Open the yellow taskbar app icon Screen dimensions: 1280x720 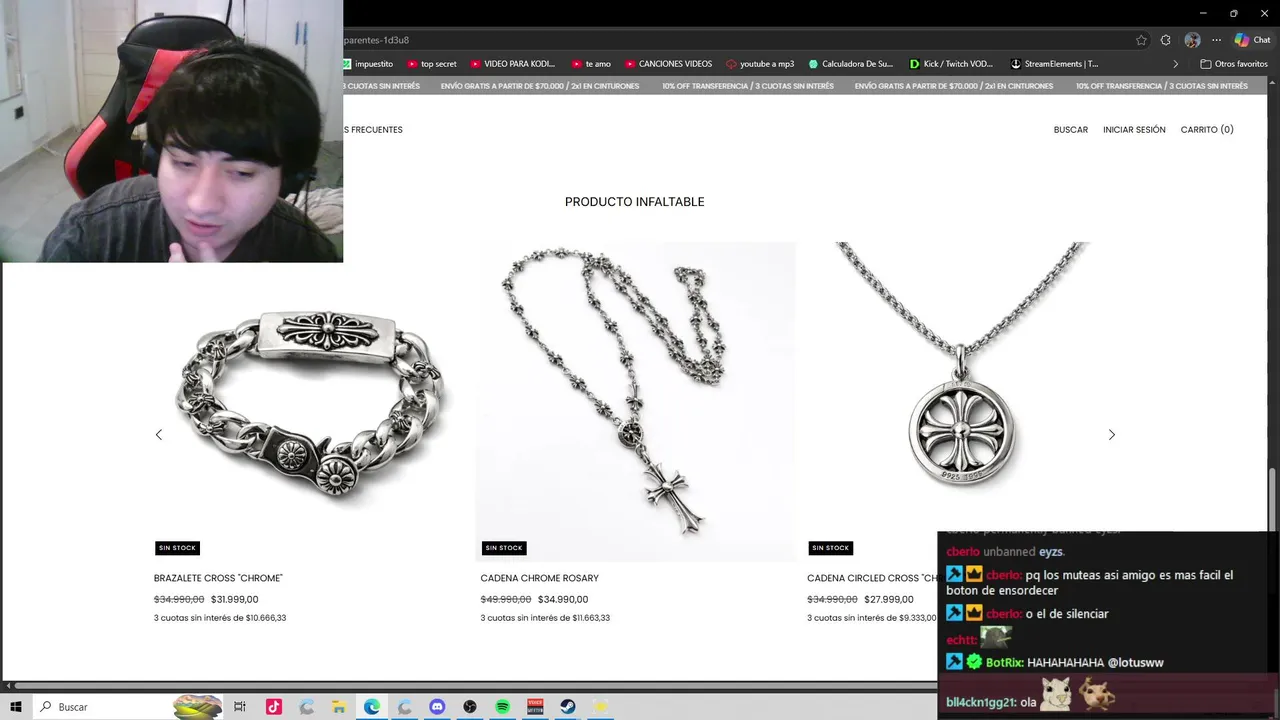click(600, 707)
